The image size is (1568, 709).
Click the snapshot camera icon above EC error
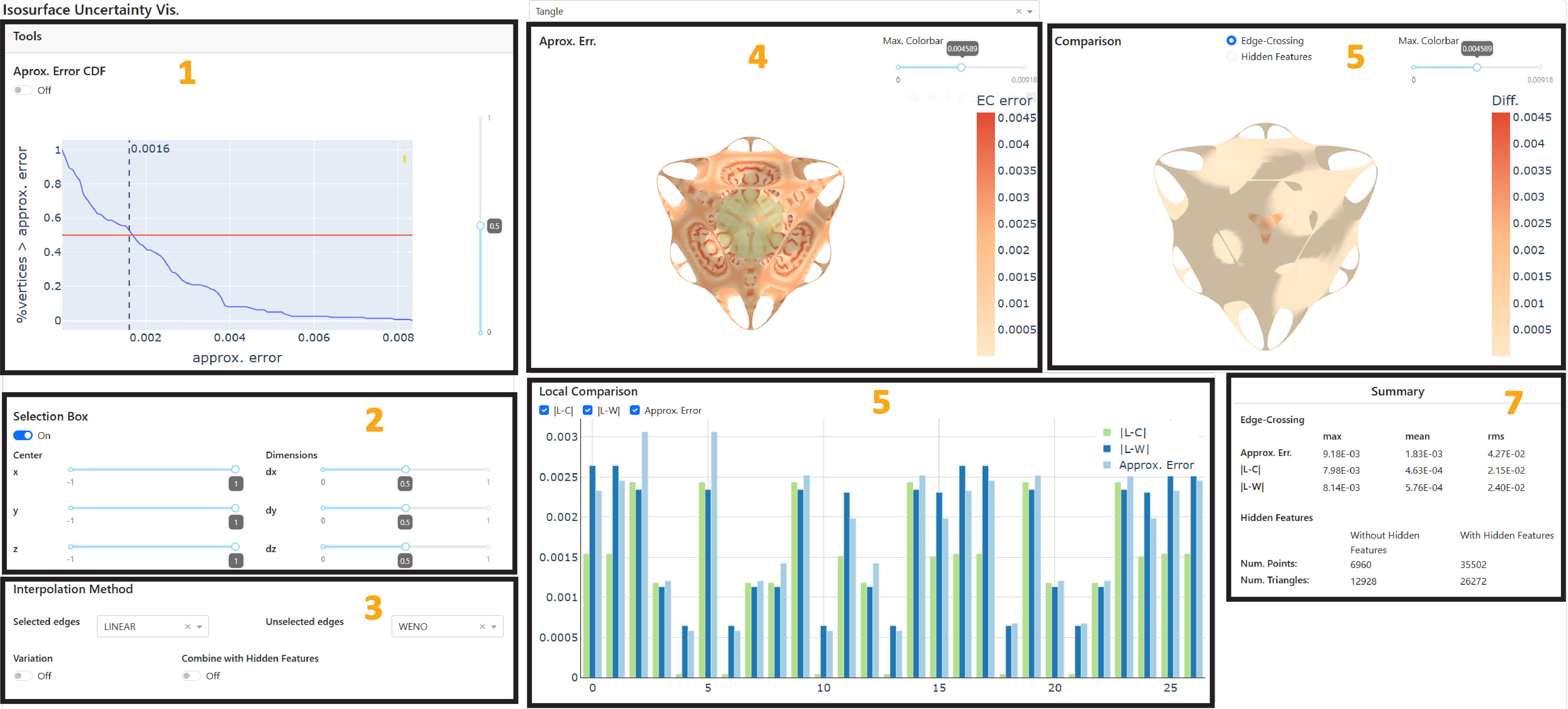[x=914, y=97]
